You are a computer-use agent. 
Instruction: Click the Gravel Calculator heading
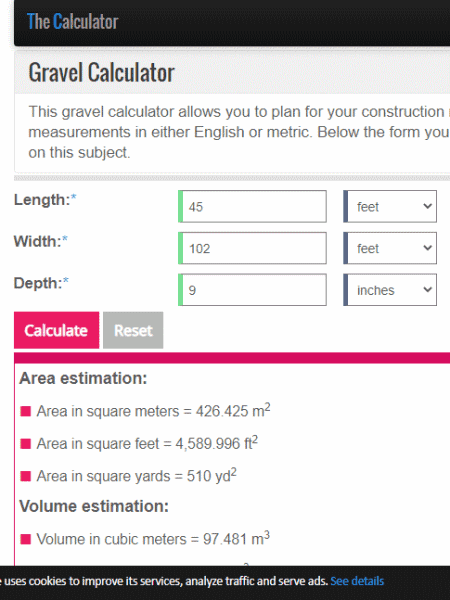[101, 72]
